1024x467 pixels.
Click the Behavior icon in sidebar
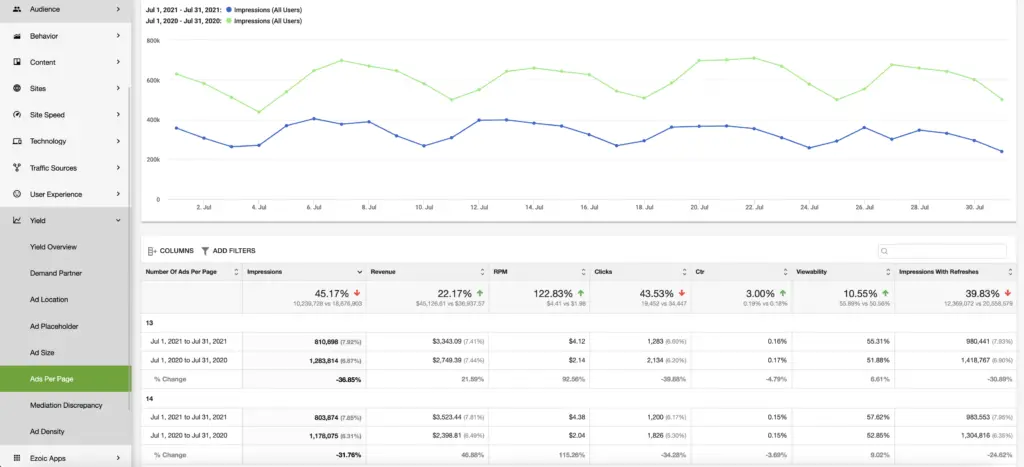tap(17, 36)
